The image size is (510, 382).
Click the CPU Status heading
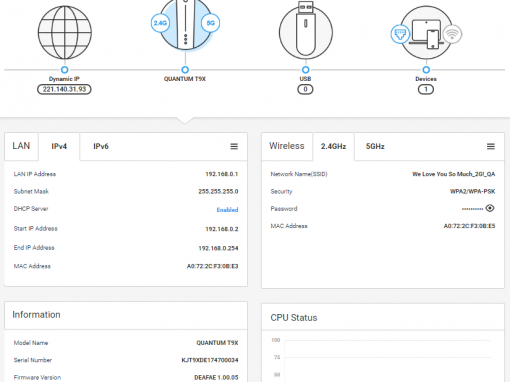point(294,318)
